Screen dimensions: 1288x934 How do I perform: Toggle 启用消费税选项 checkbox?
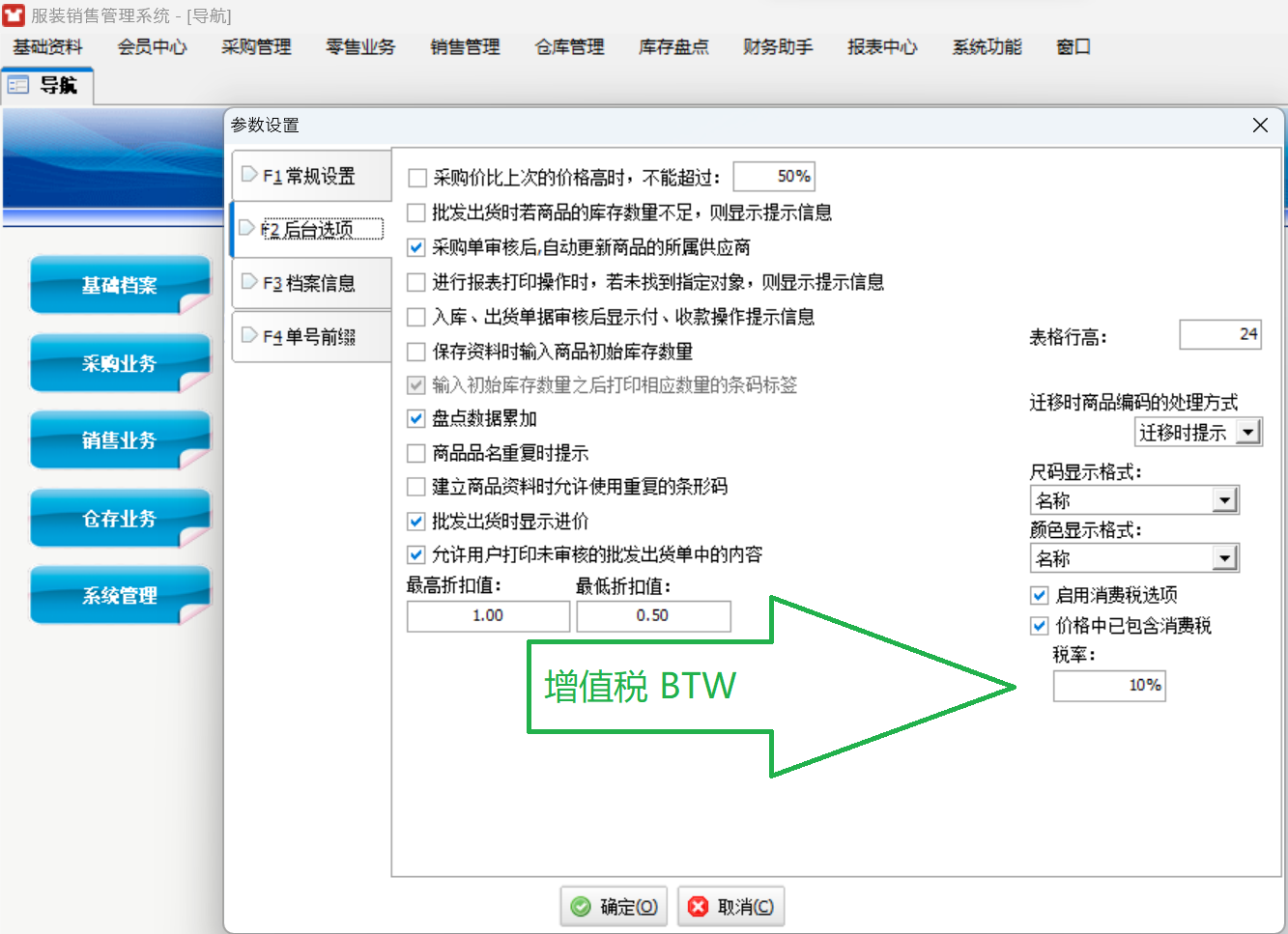[x=1040, y=595]
